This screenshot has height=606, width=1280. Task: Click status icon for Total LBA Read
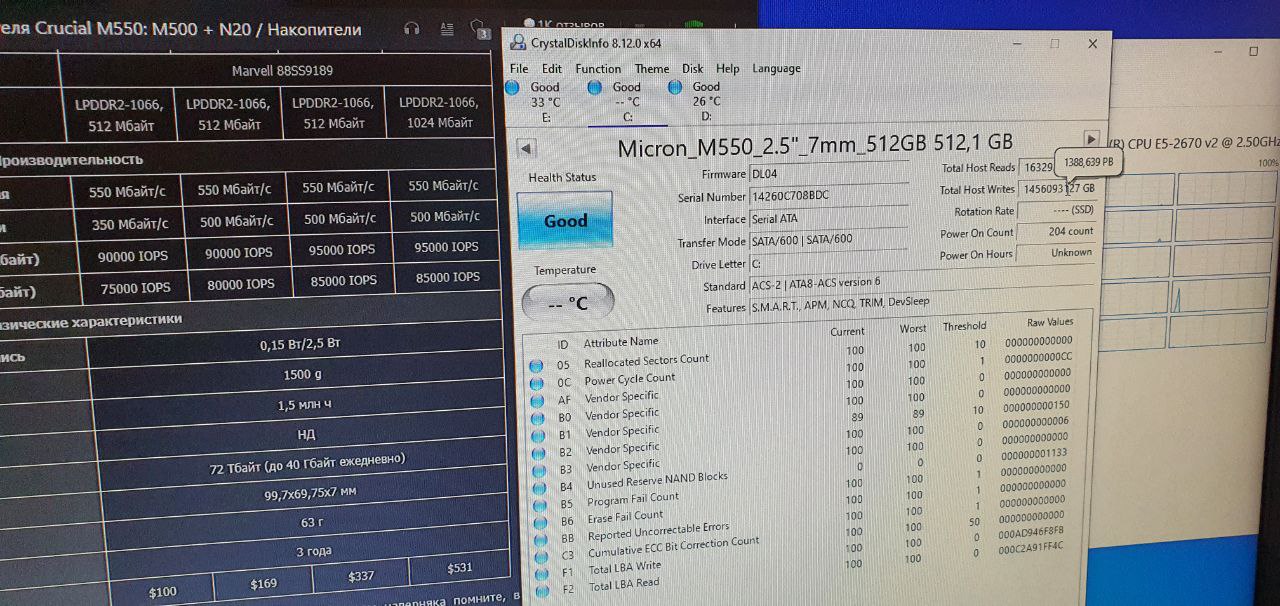pyautogui.click(x=543, y=591)
